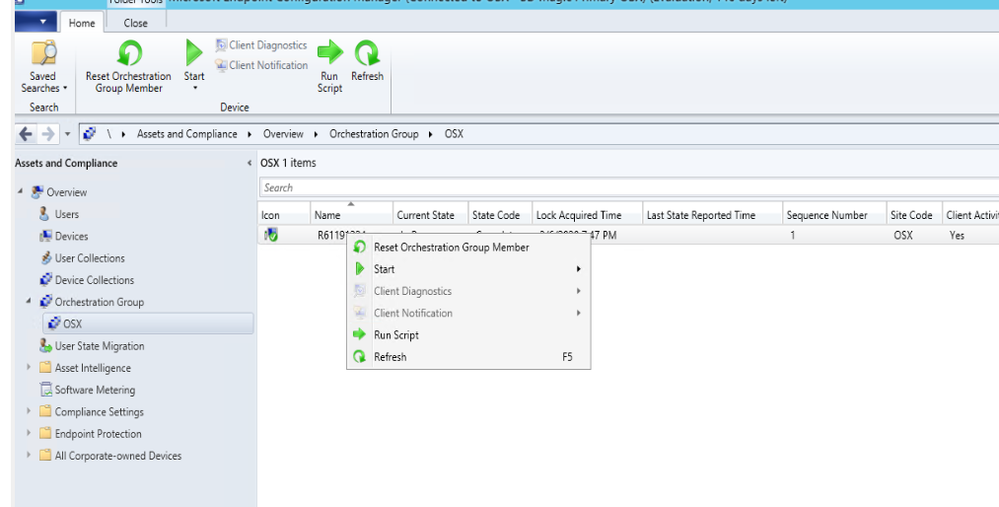The width and height of the screenshot is (999, 507).
Task: Collapse the Assets and Compliance pane
Action: coord(249,163)
